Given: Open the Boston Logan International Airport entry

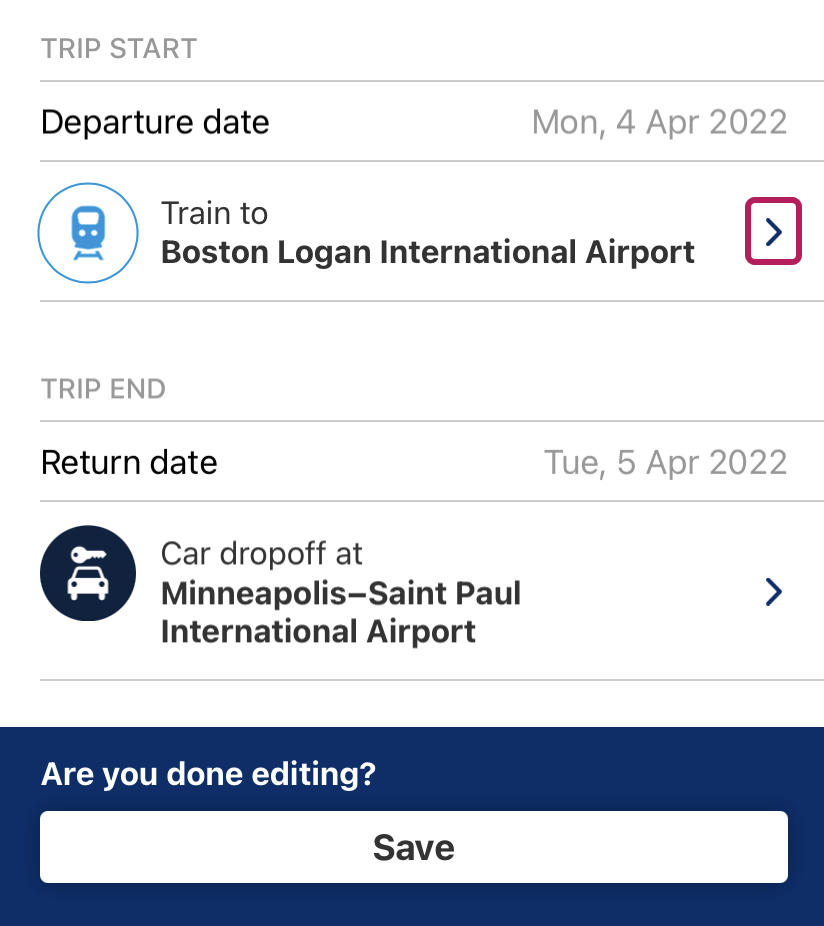Looking at the screenshot, I should click(428, 252).
